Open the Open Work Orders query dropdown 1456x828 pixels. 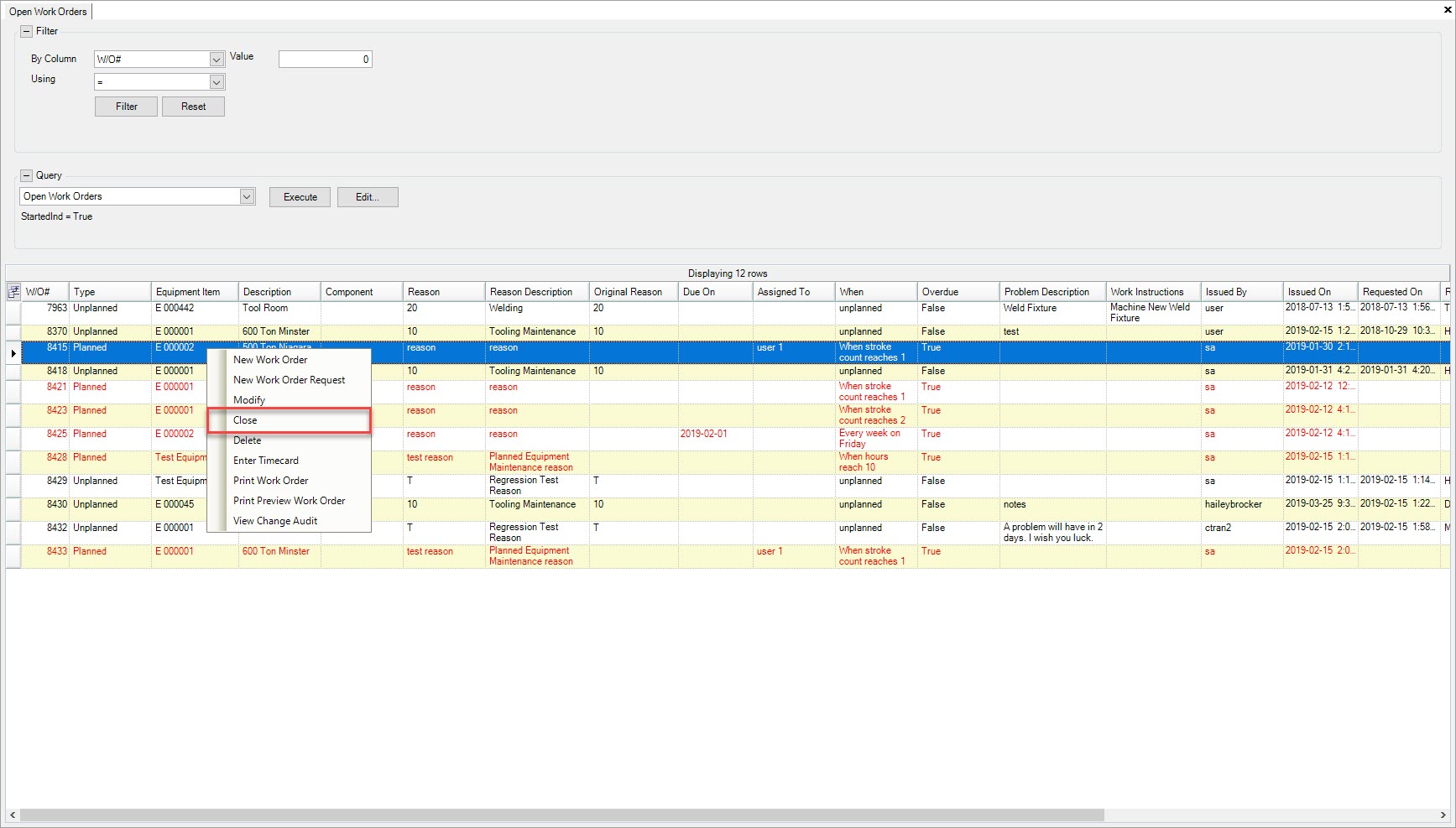tap(247, 196)
